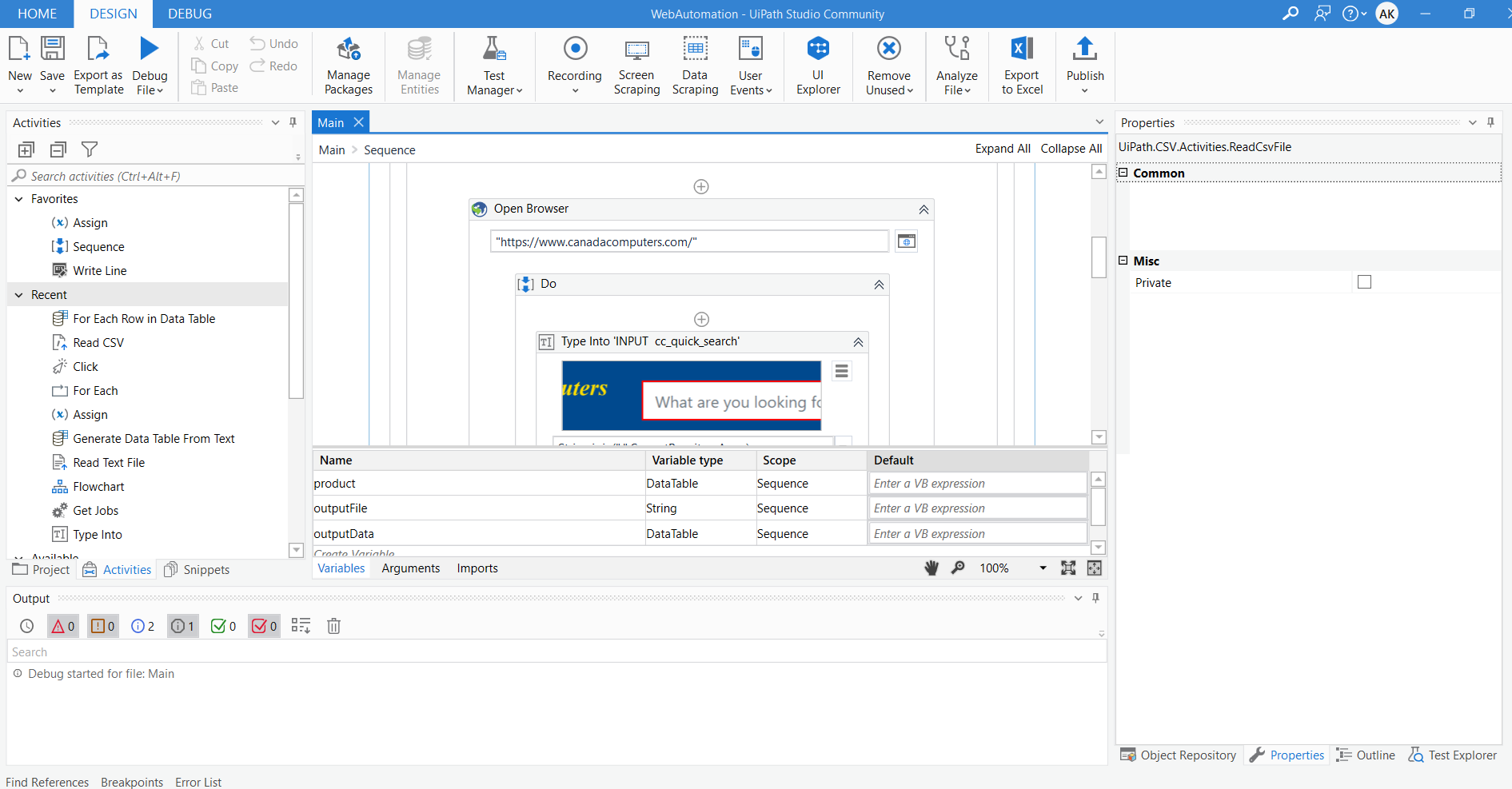Click the designer magnifier zoom icon

958,568
